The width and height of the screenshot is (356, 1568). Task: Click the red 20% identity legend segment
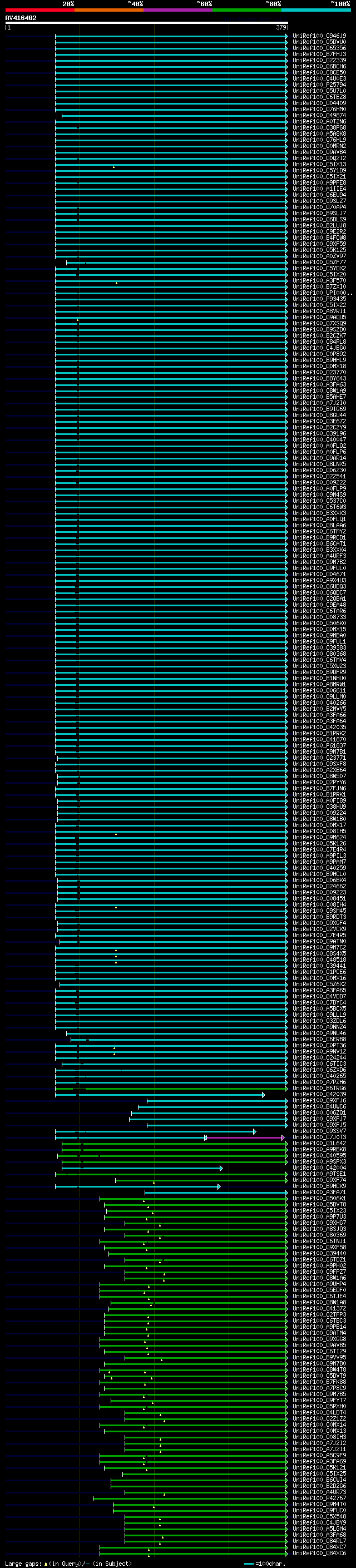click(39, 10)
